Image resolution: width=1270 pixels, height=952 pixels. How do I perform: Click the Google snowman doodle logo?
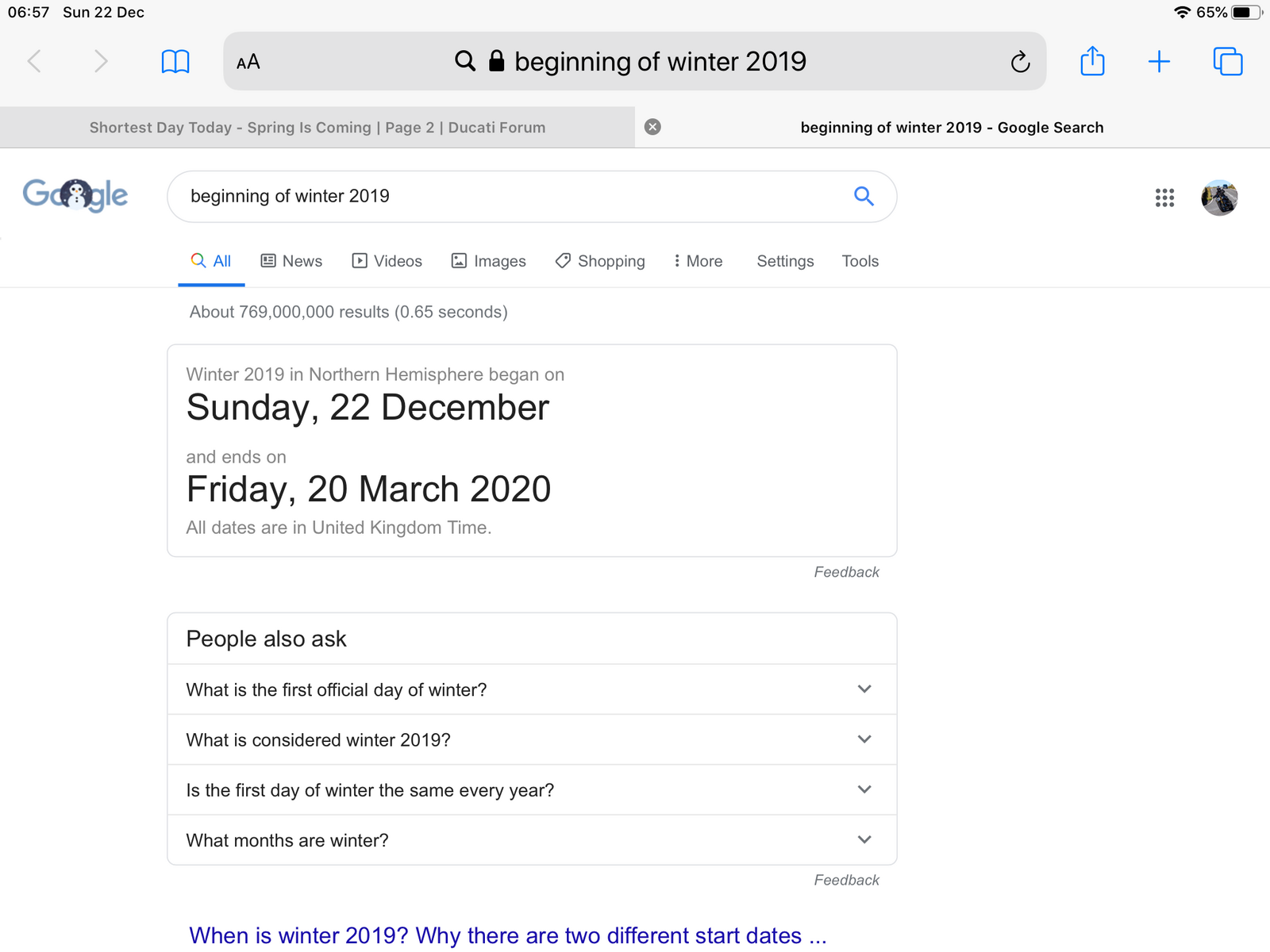point(75,195)
